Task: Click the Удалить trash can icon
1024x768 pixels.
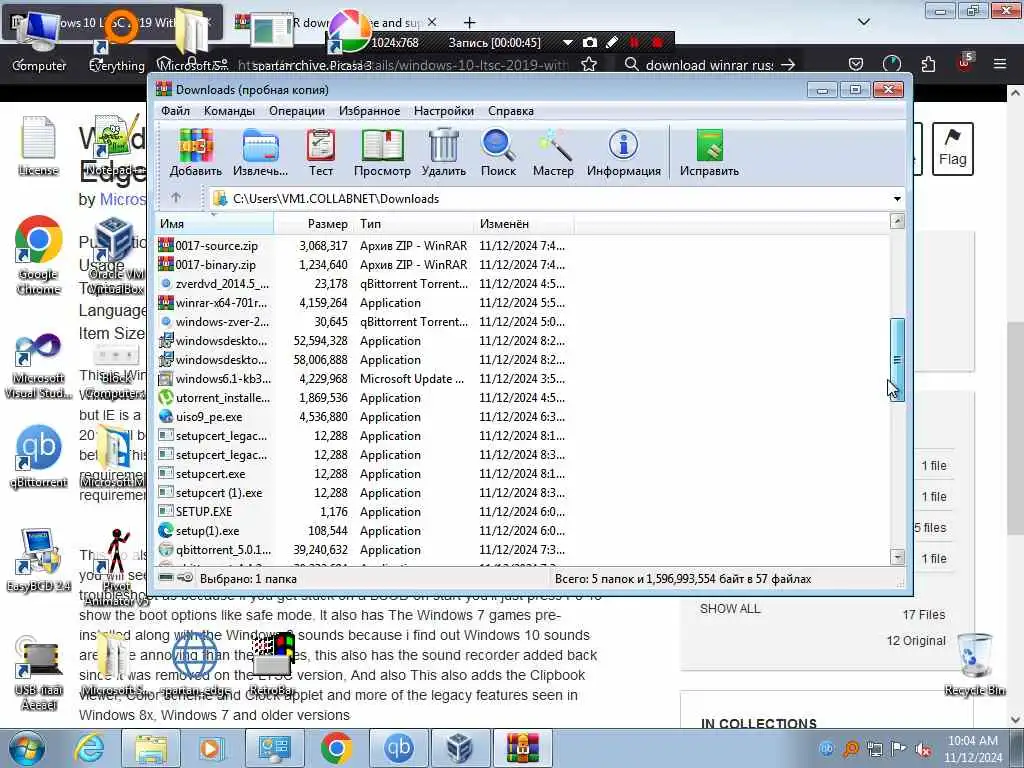Action: coord(443,153)
